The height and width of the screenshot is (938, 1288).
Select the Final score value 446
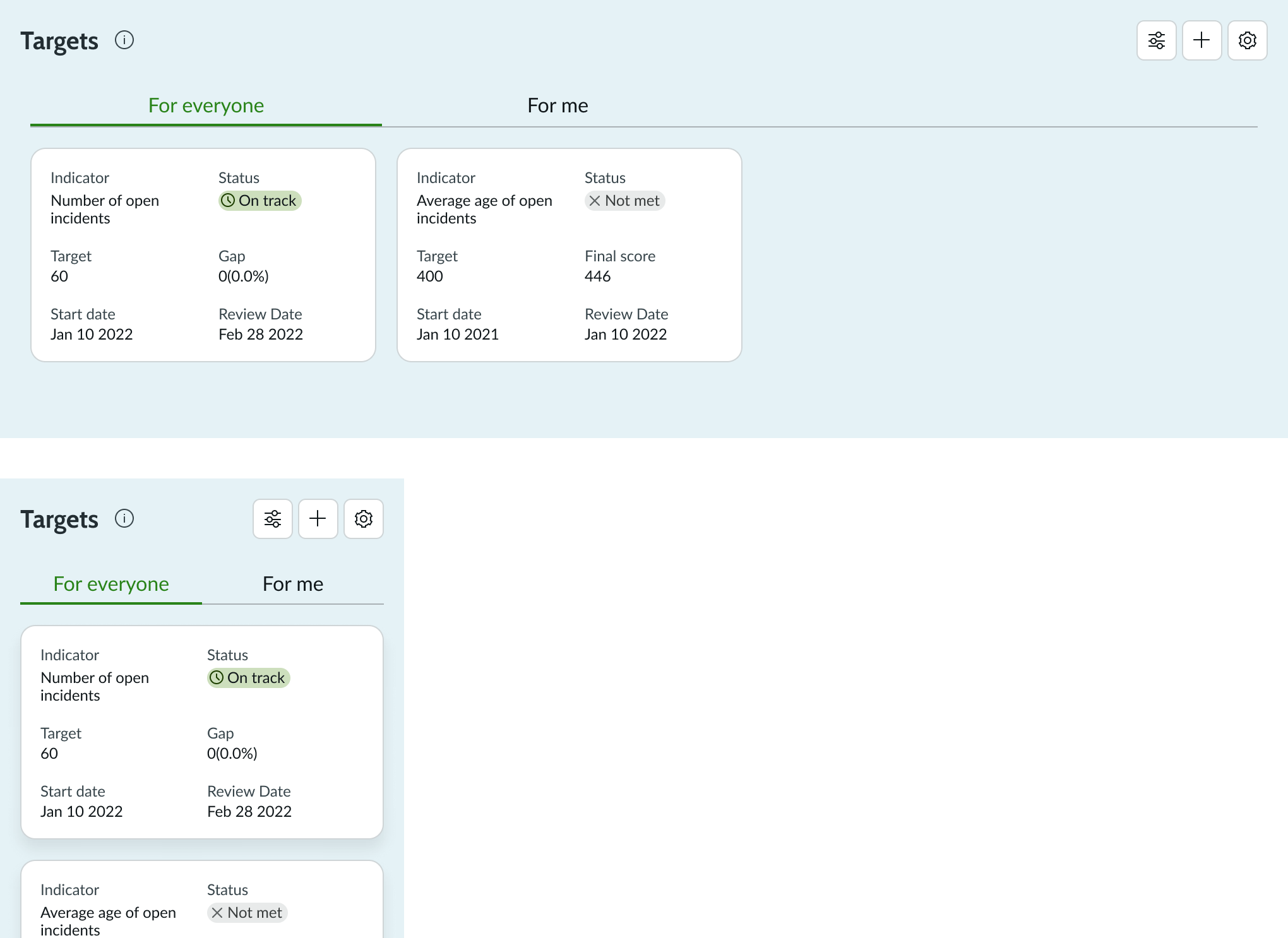pyautogui.click(x=597, y=276)
